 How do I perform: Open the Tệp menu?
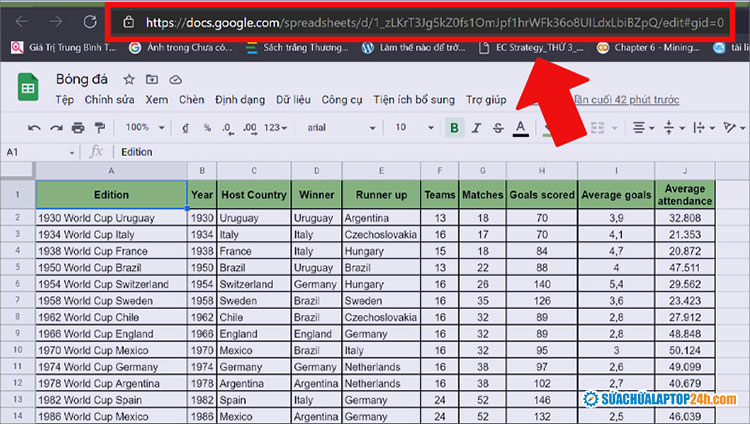point(65,100)
